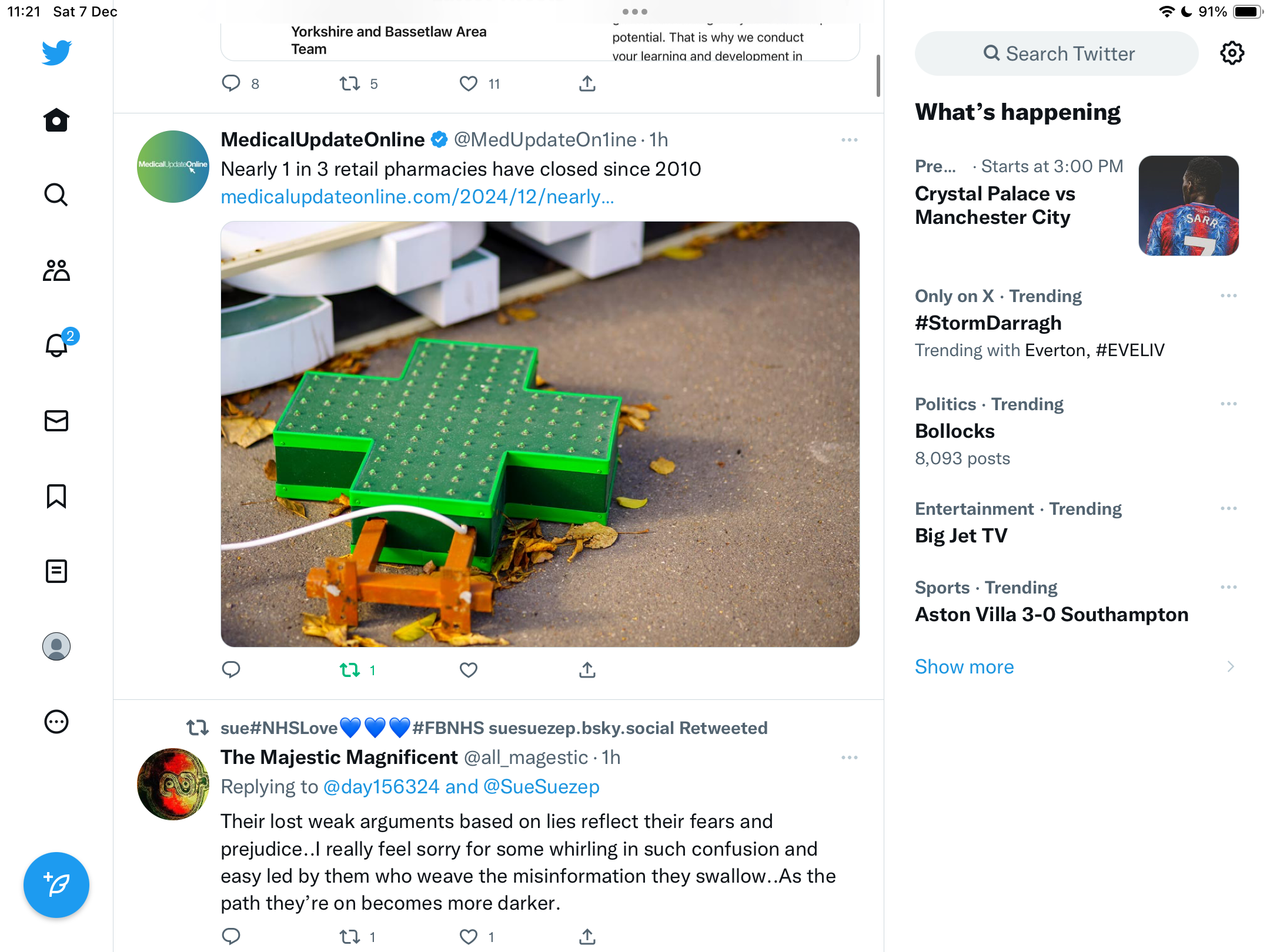Open more options for MedicalUpdateOnline tweet
This screenshot has width=1270, height=952.
(850, 140)
